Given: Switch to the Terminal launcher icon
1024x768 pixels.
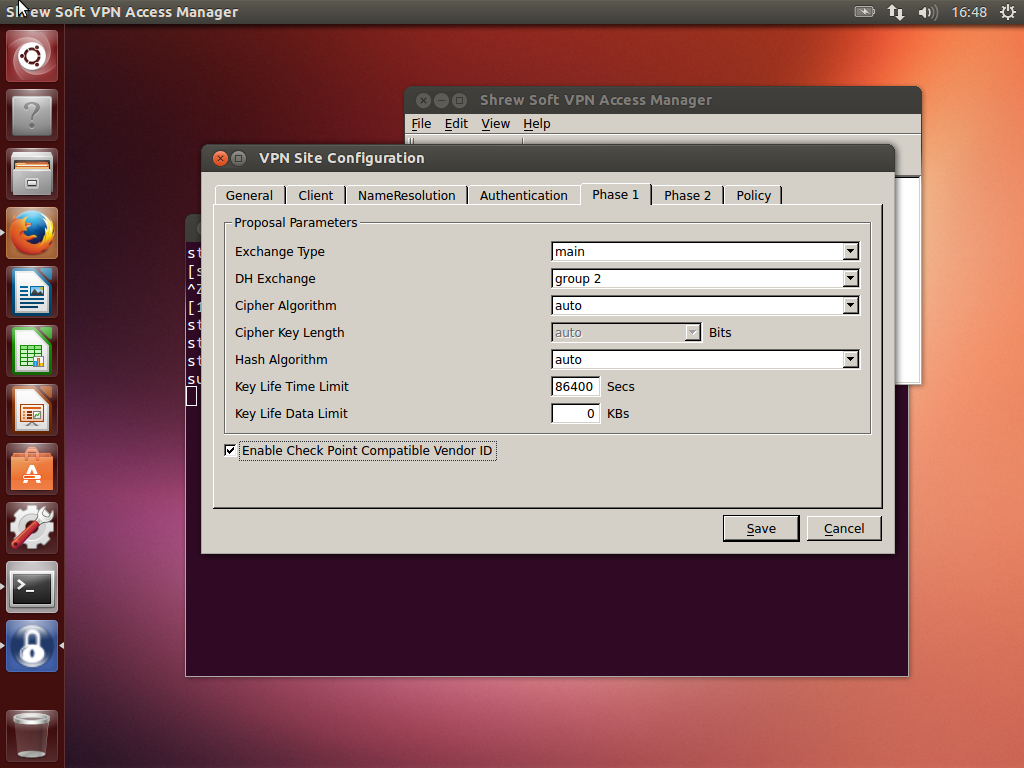Looking at the screenshot, I should (32, 587).
